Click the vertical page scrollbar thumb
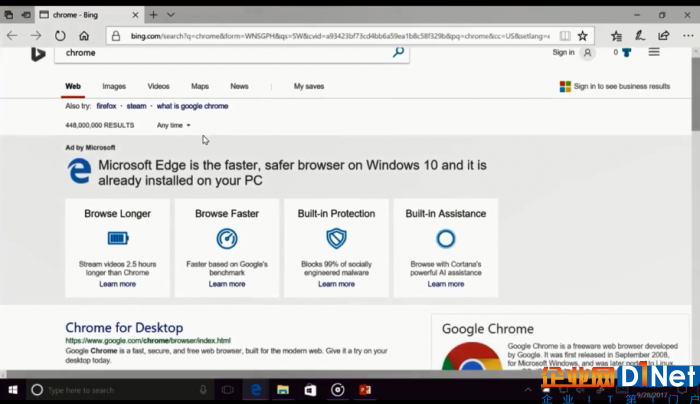The width and height of the screenshot is (700, 404). [x=696, y=94]
